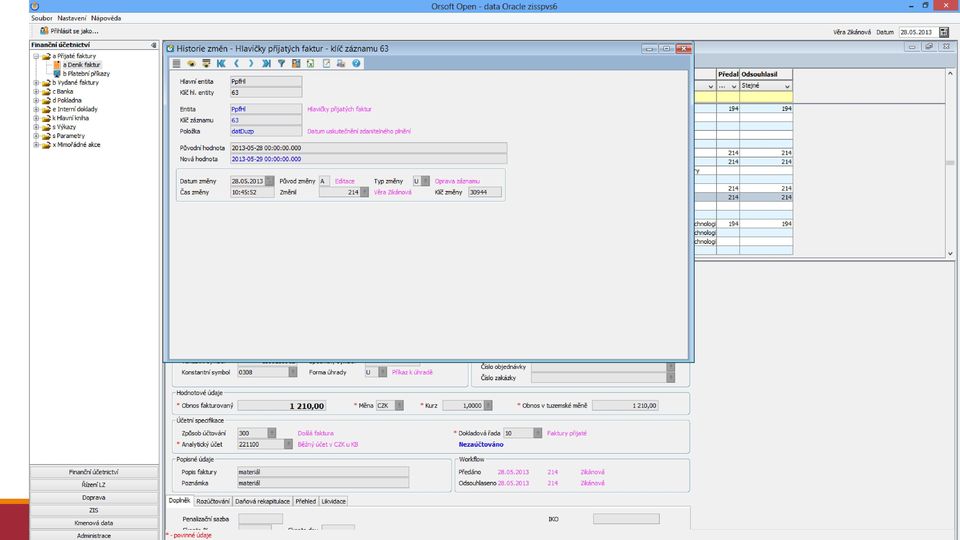Open the list menu icon in Historie změn toolbar
960x540 pixels.
176,64
